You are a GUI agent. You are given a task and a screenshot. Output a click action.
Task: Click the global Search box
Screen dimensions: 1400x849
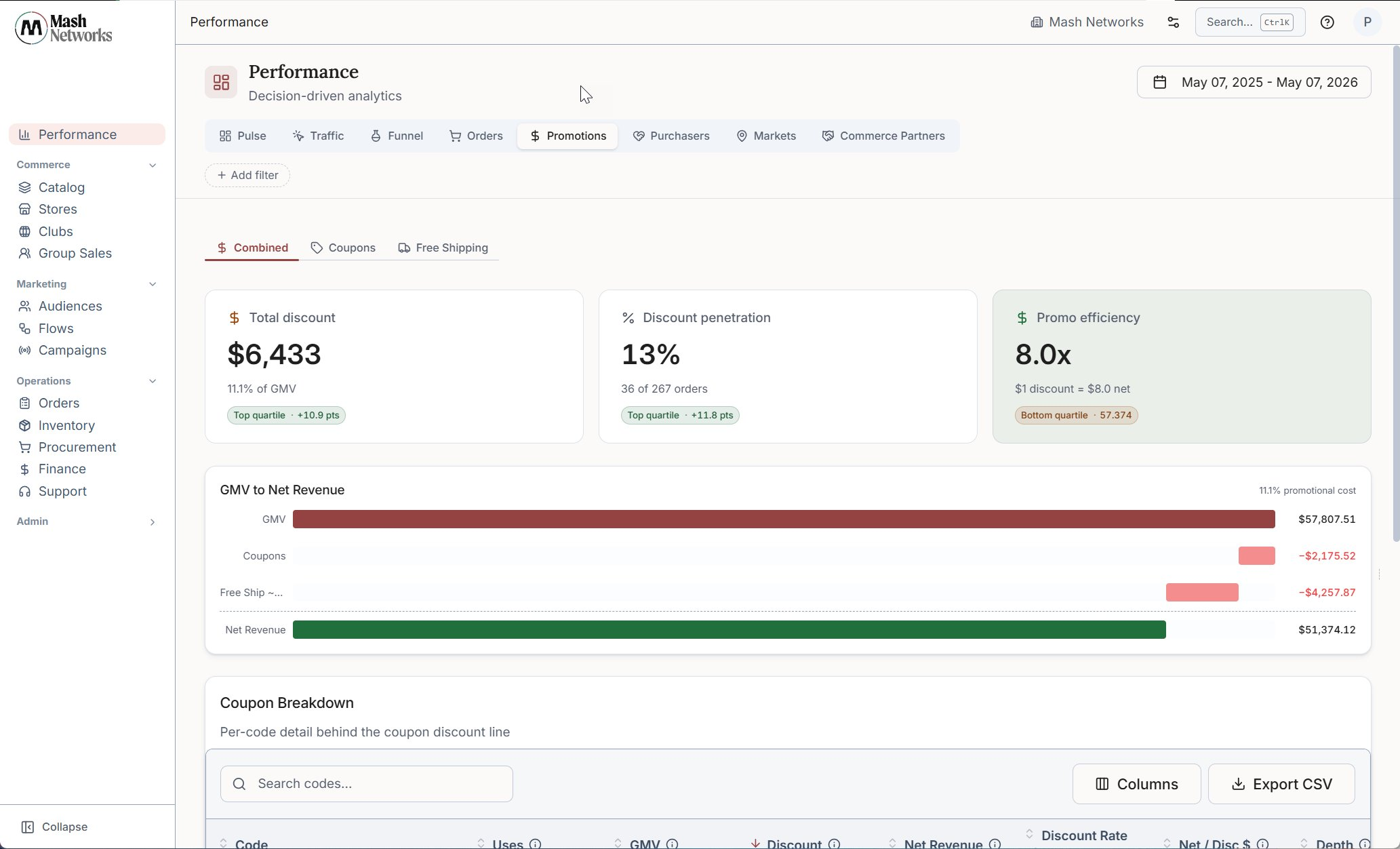(1250, 22)
